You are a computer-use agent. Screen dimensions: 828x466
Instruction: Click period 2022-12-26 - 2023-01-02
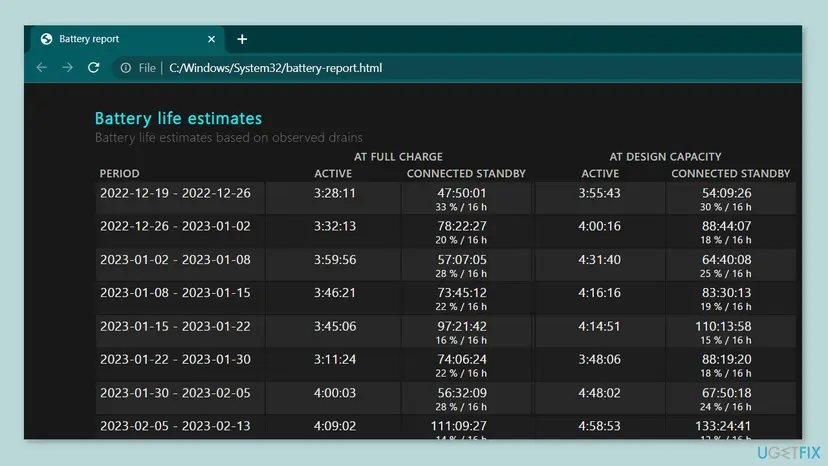click(x=175, y=226)
